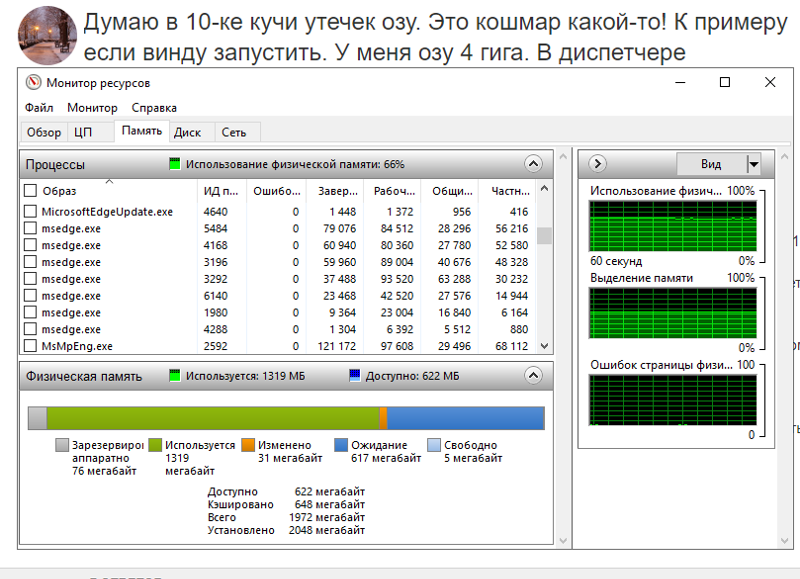Open the Сеть tab
Screen dimensions: 800x579
(234, 132)
